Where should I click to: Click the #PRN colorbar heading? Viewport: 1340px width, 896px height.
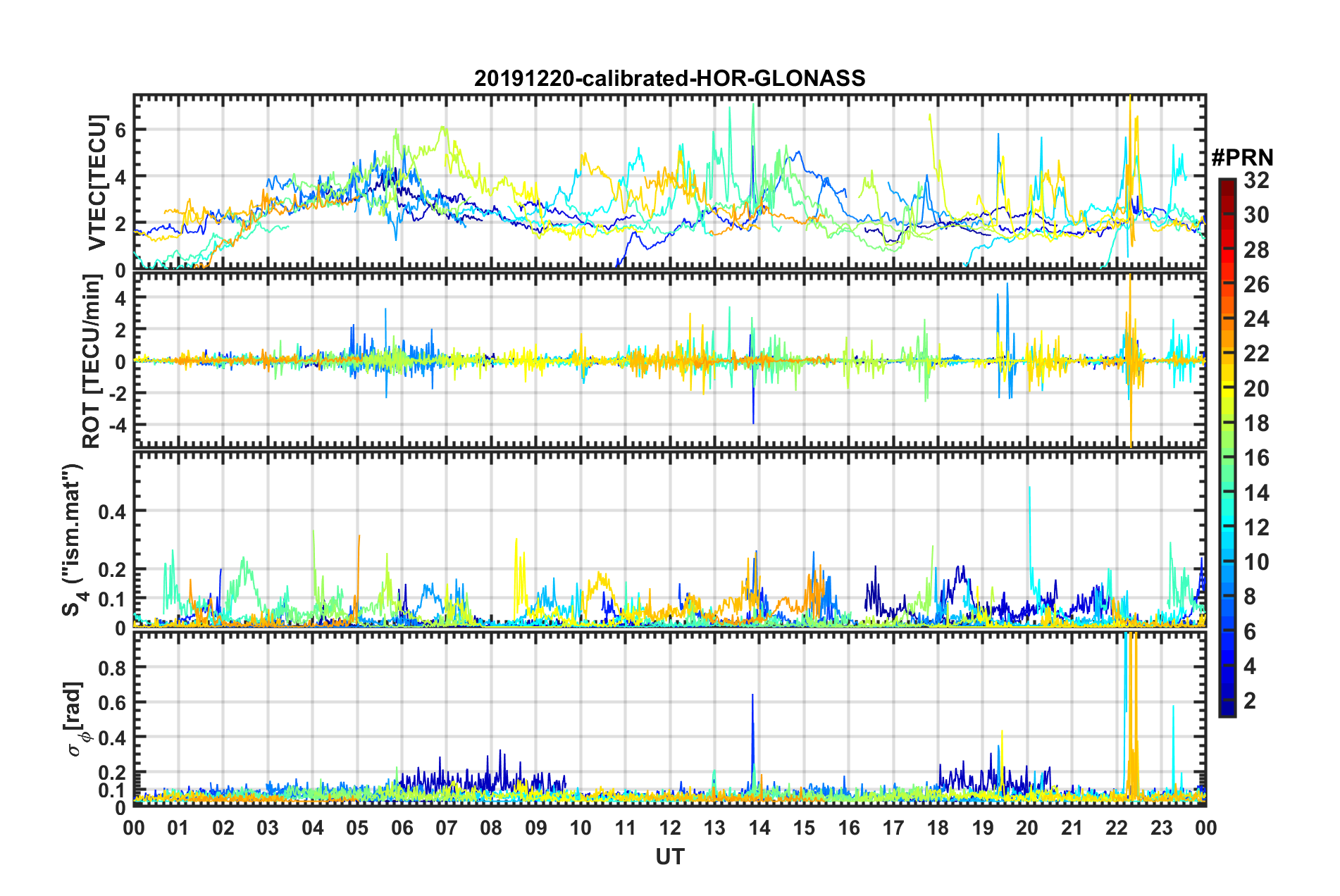click(x=1242, y=158)
